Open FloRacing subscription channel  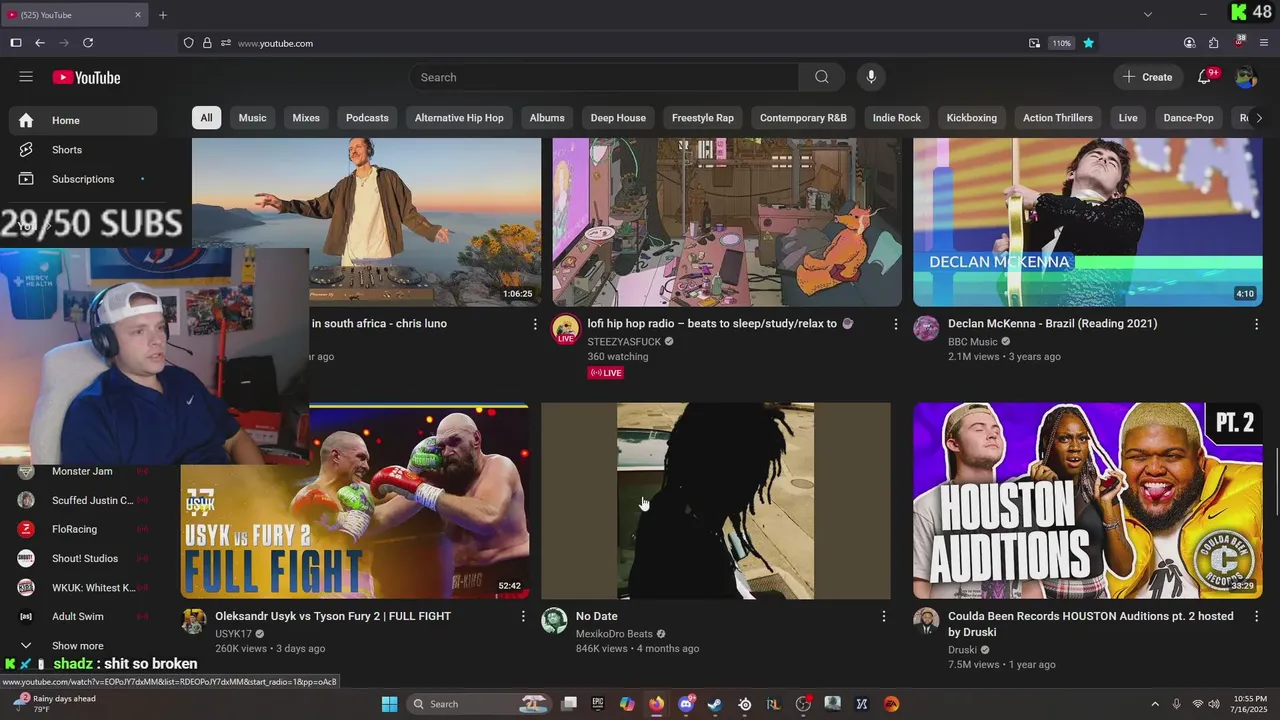click(x=83, y=529)
